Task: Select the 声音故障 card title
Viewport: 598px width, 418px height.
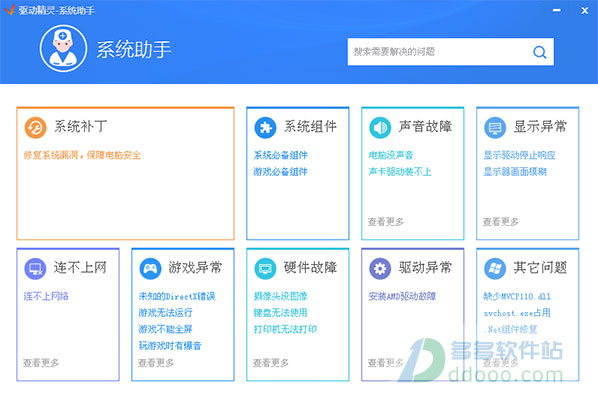Action: click(425, 127)
